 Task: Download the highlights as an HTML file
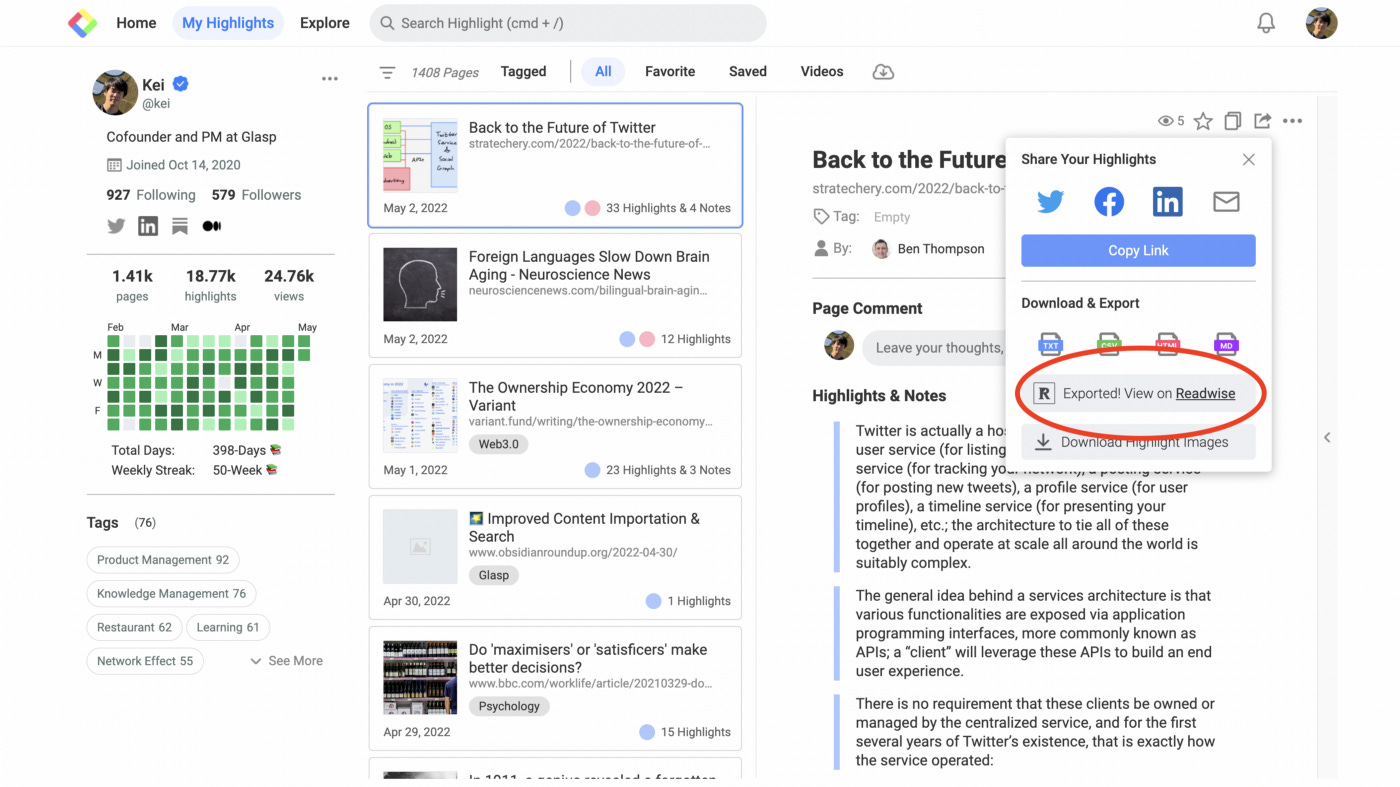pyautogui.click(x=1167, y=343)
